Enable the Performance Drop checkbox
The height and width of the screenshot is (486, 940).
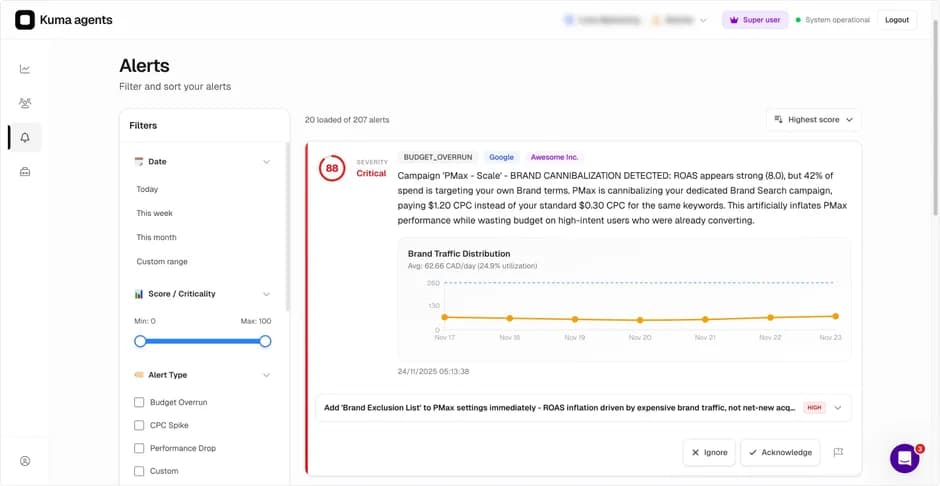point(139,448)
